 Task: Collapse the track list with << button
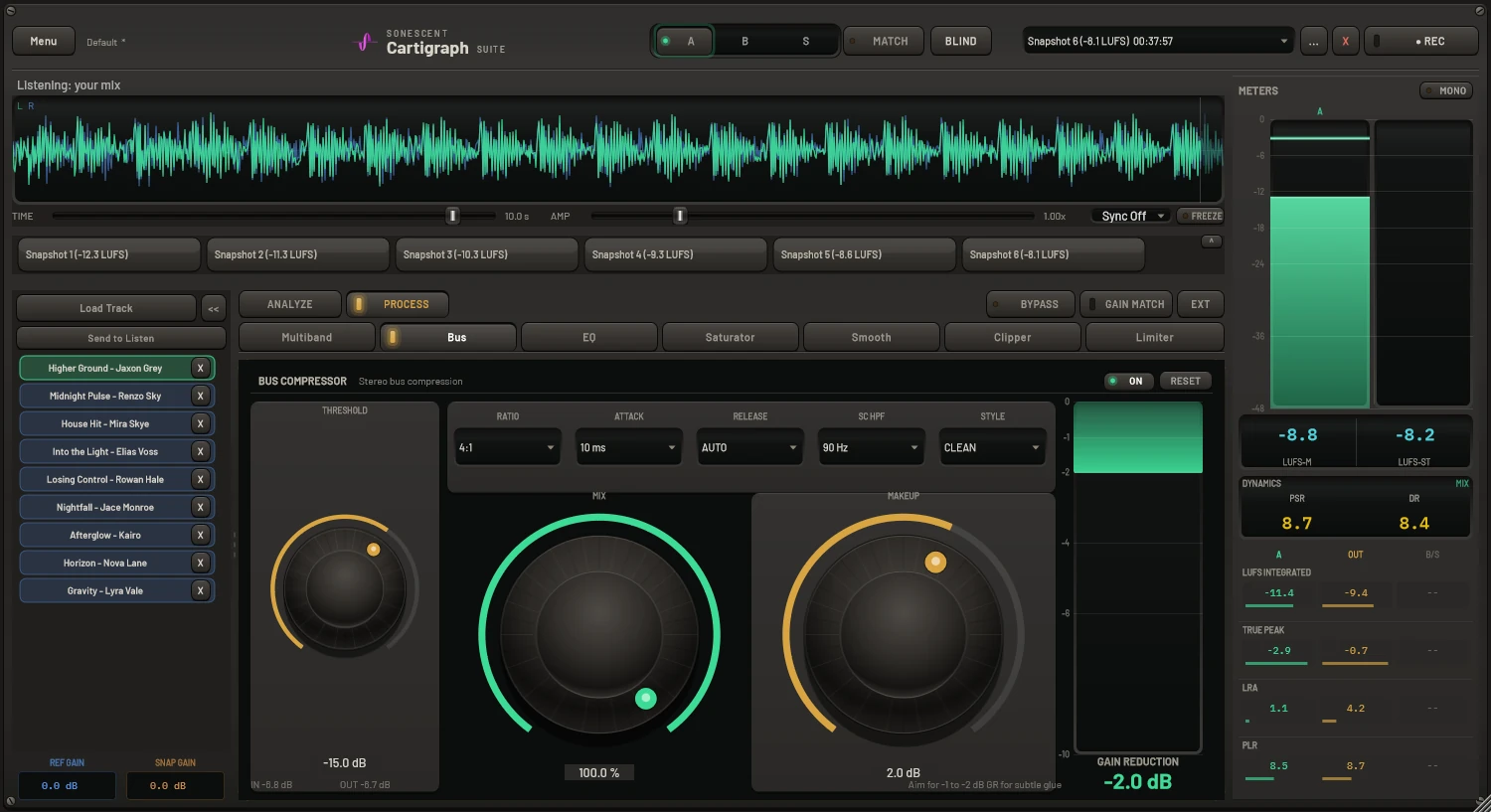214,308
